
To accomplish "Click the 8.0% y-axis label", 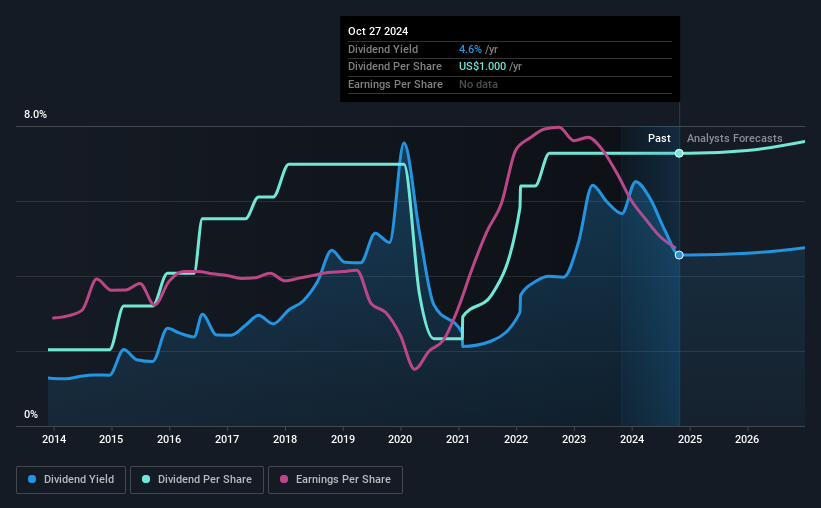I will click(35, 114).
